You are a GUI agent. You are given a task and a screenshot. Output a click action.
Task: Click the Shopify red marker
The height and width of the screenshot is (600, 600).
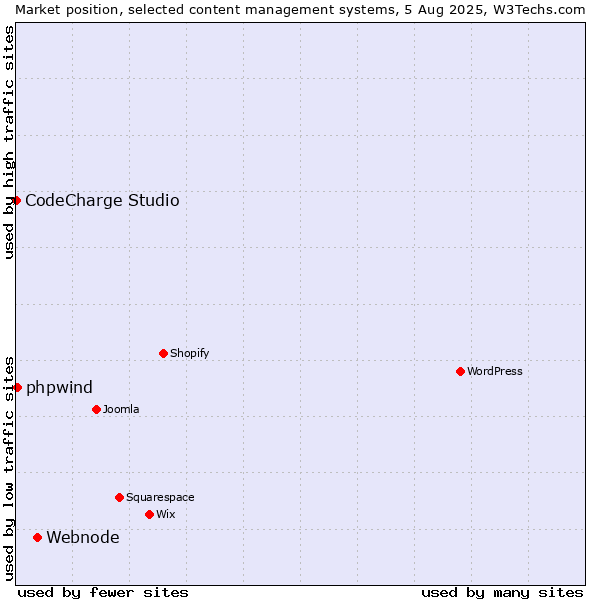163,353
